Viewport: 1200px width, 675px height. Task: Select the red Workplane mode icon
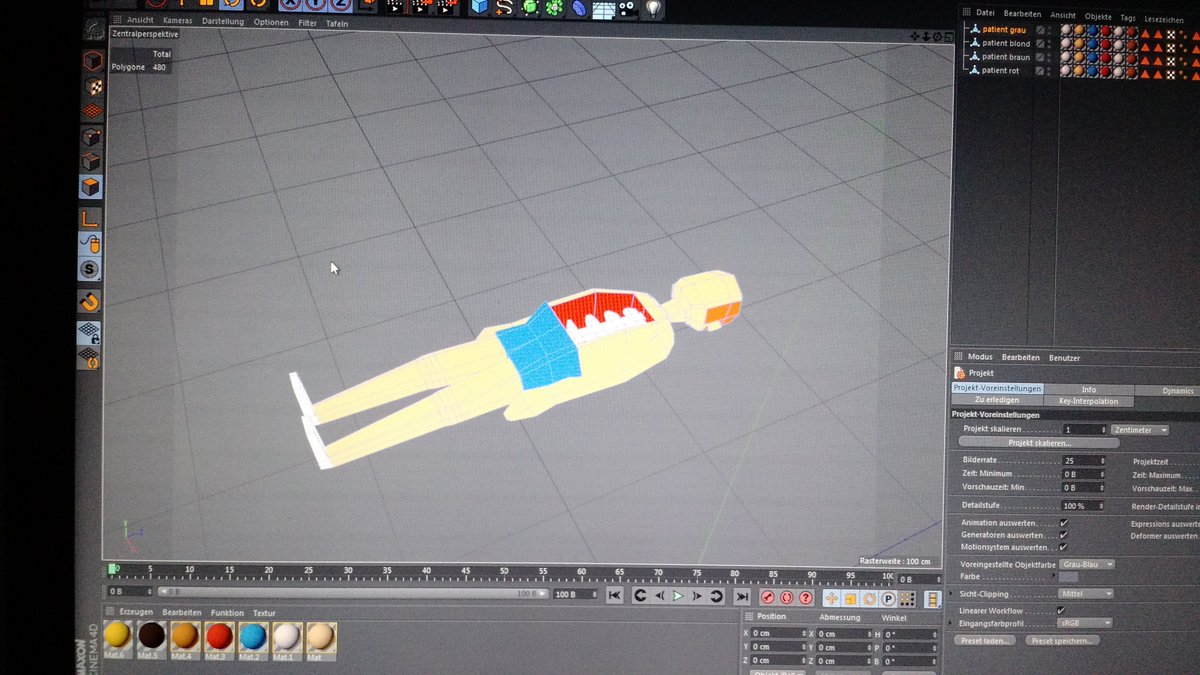point(92,110)
